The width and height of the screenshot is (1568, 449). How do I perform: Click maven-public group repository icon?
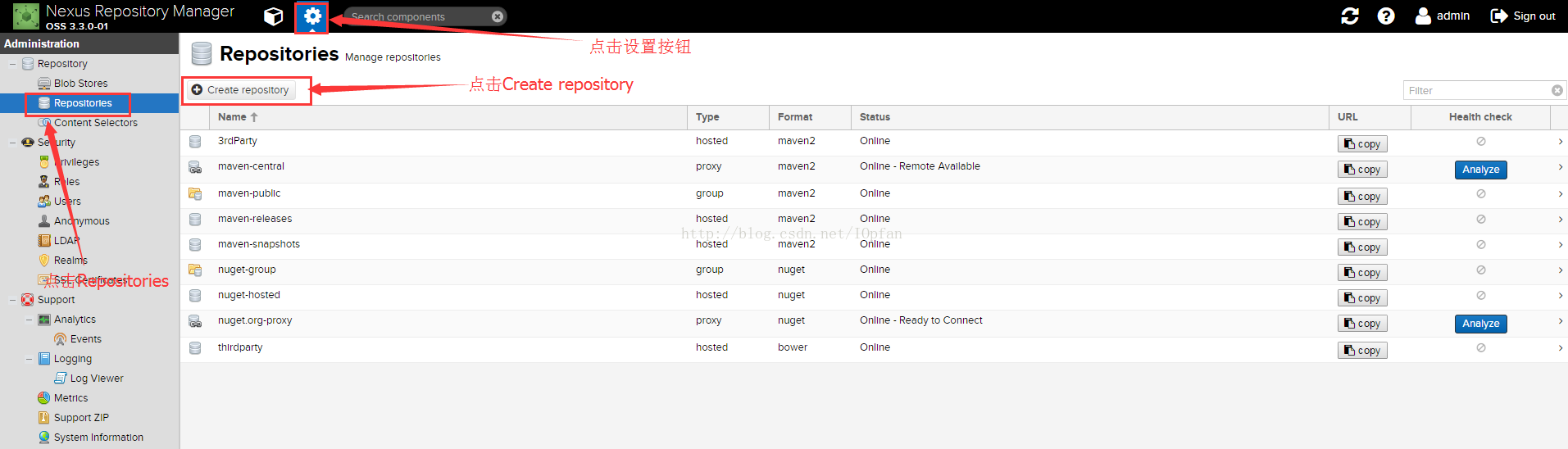pyautogui.click(x=195, y=194)
